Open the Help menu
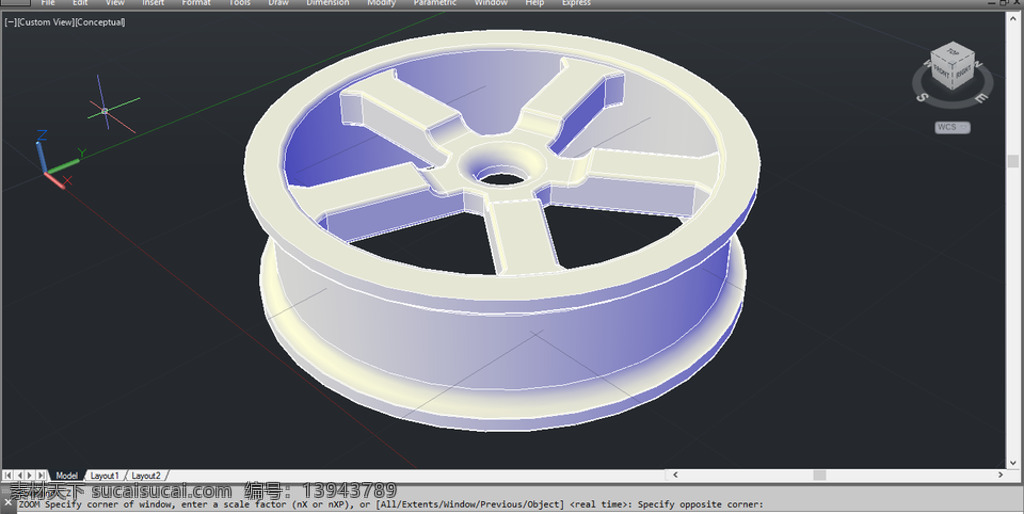 tap(535, 3)
